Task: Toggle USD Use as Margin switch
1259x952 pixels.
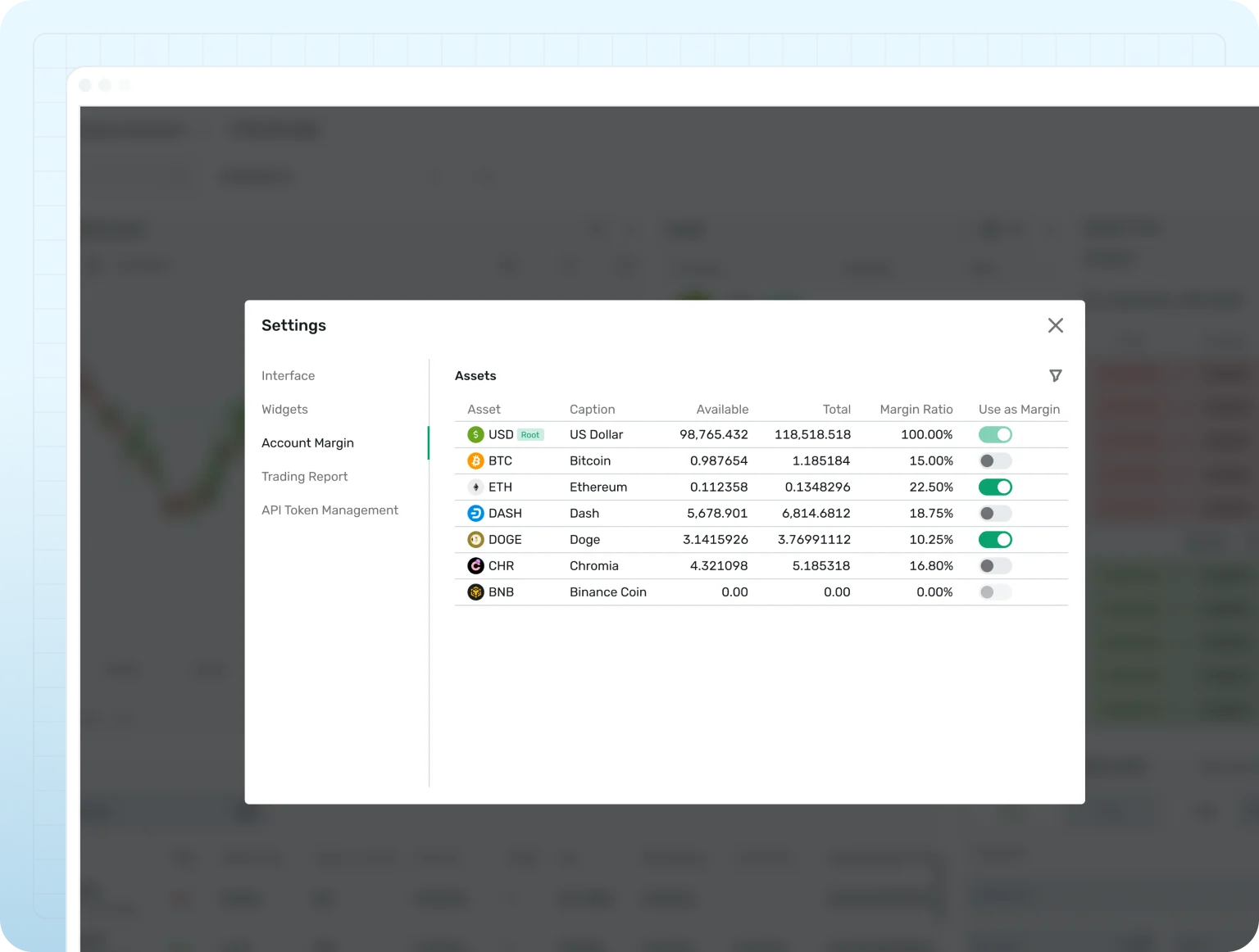Action: click(995, 434)
